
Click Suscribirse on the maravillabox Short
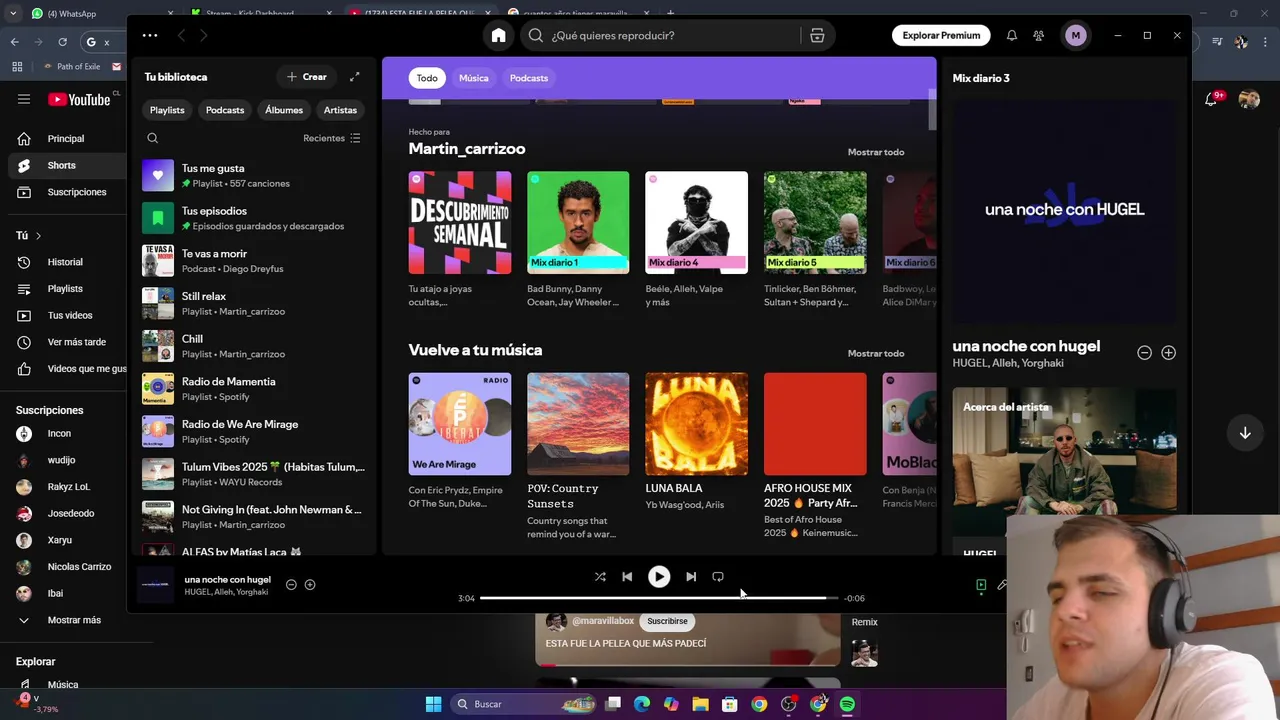(x=667, y=621)
